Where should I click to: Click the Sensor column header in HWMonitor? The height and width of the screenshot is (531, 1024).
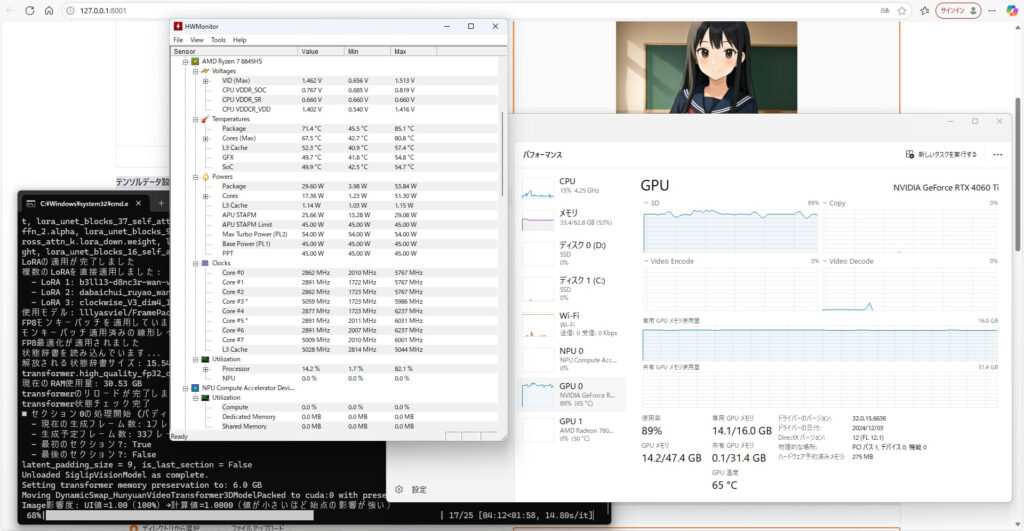tap(234, 51)
